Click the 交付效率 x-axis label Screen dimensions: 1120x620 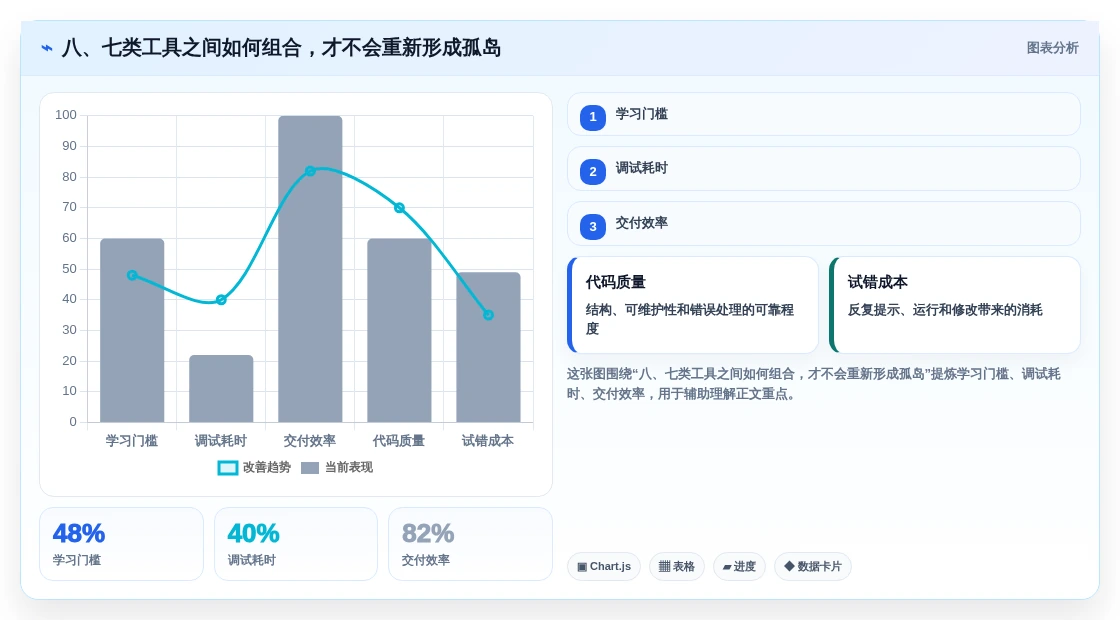(x=310, y=441)
